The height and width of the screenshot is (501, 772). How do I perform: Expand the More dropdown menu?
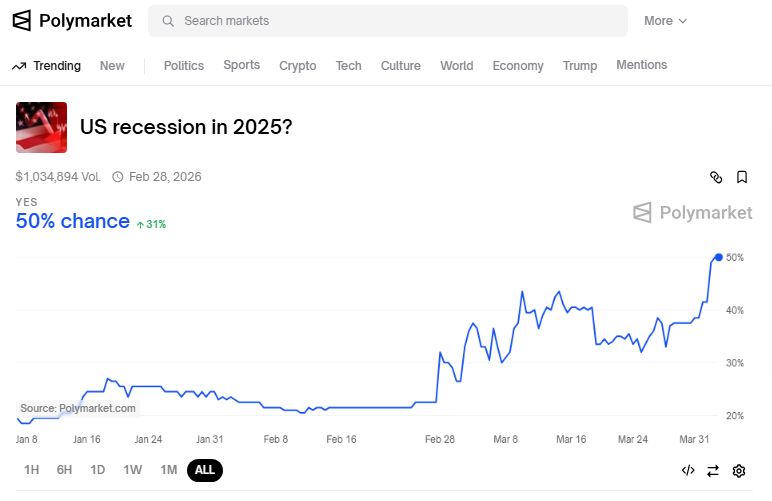coord(665,21)
